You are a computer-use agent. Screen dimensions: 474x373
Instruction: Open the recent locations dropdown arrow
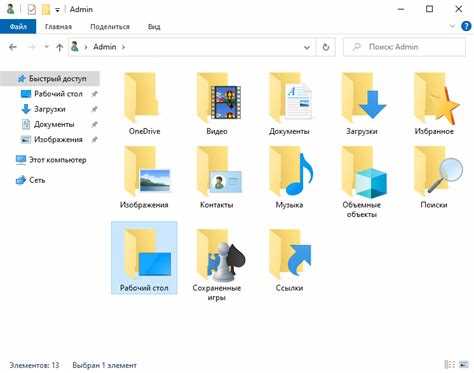(x=46, y=47)
